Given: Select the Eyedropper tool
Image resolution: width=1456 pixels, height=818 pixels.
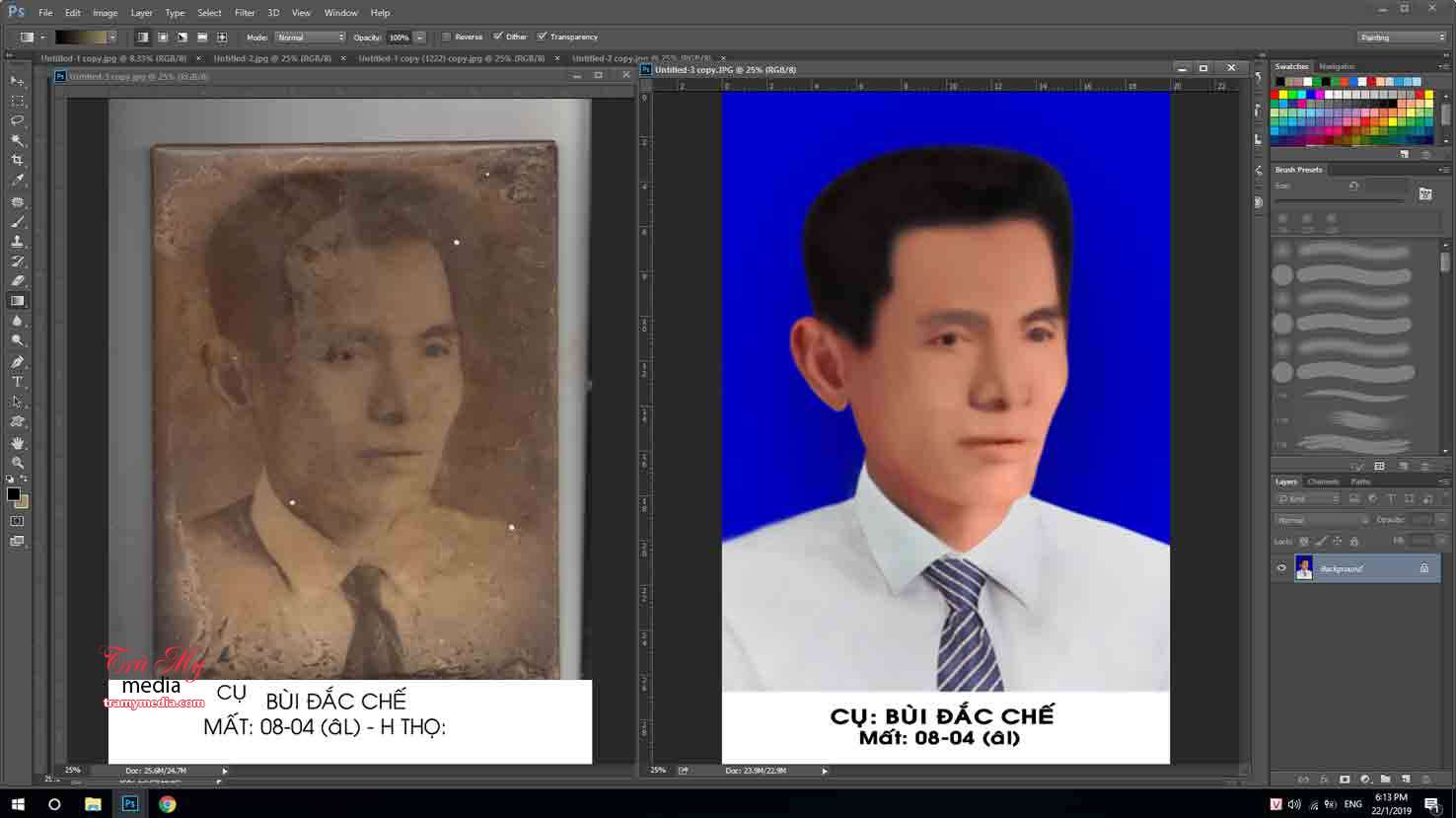Looking at the screenshot, I should [17, 181].
